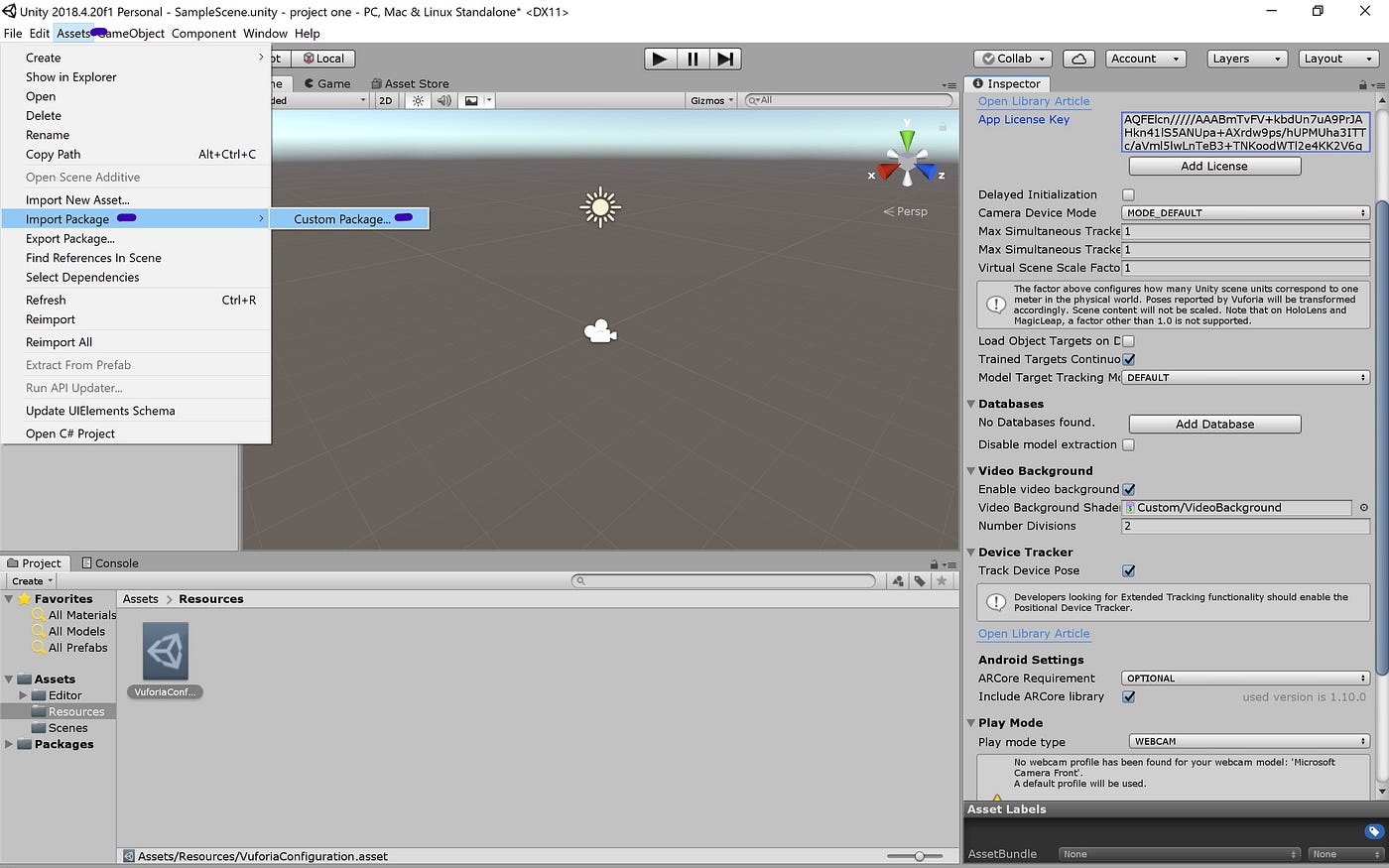The height and width of the screenshot is (868, 1389).
Task: Open the Play mode type WEBCAM dropdown
Action: pyautogui.click(x=1248, y=741)
